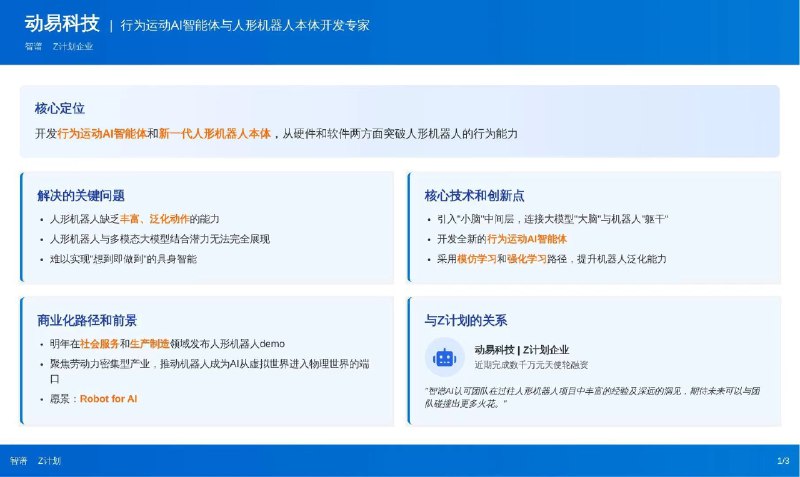Click bullet 开发全新的行为运动AI智能体
800x477 pixels.
(x=502, y=239)
